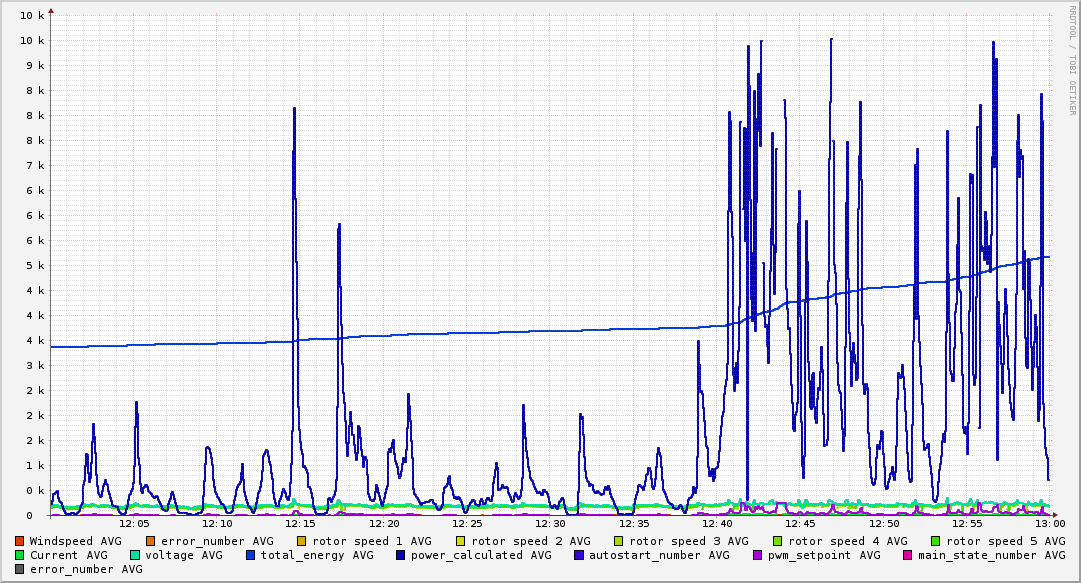Screen dimensions: 1081x583
Task: Click the rotor speed 5 AVG color swatch
Action: pyautogui.click(x=936, y=542)
